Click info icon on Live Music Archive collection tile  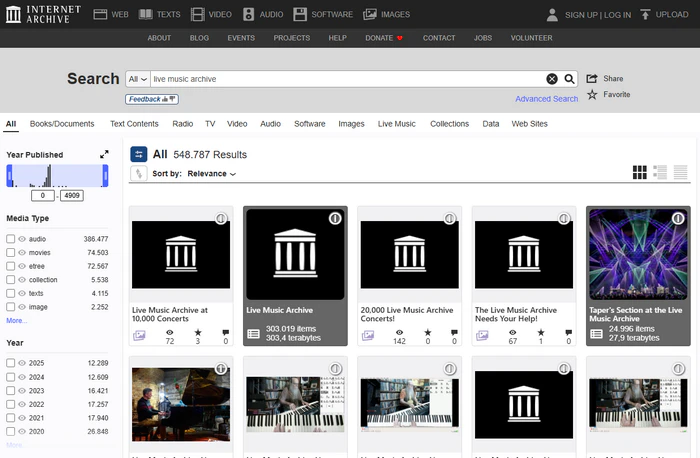335,218
